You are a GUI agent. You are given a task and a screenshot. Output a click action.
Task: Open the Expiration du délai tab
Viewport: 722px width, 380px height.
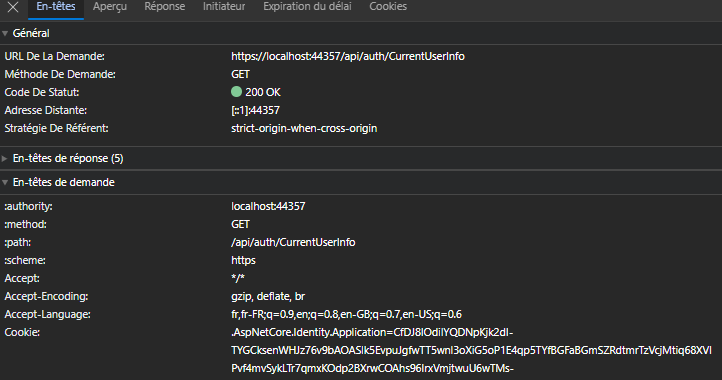[x=307, y=6]
